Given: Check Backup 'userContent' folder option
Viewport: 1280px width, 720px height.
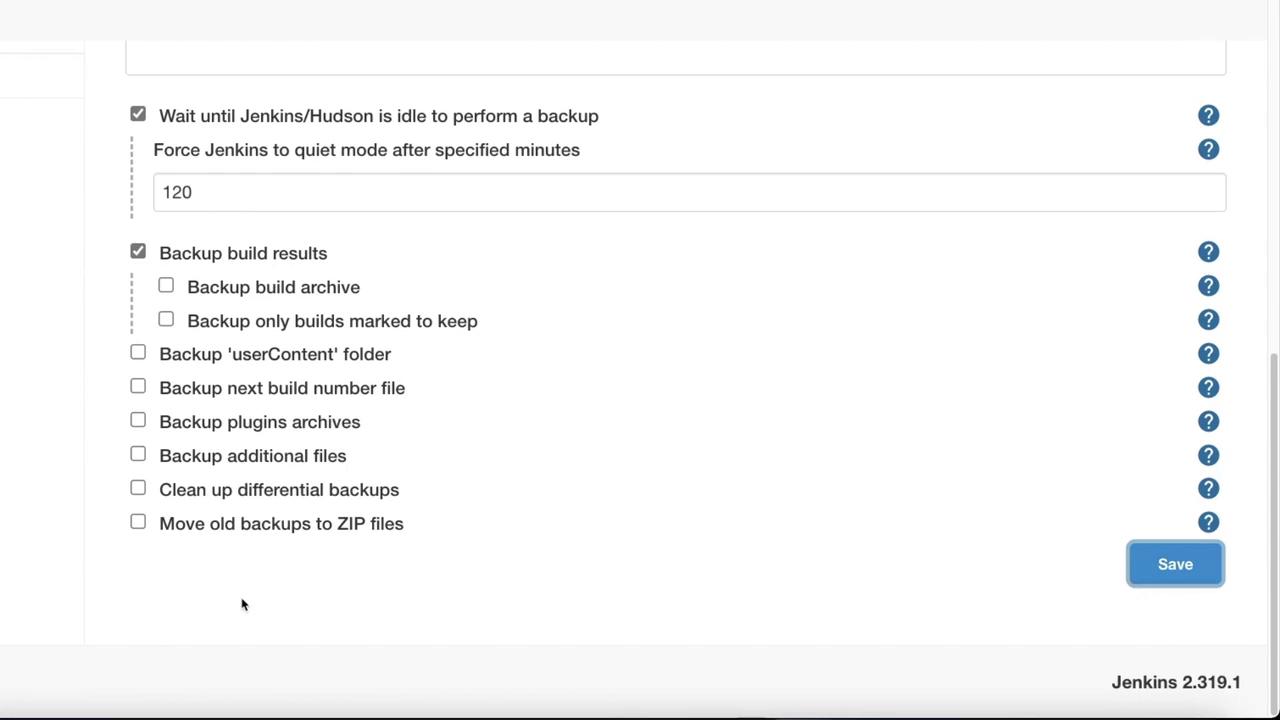Looking at the screenshot, I should click(138, 352).
